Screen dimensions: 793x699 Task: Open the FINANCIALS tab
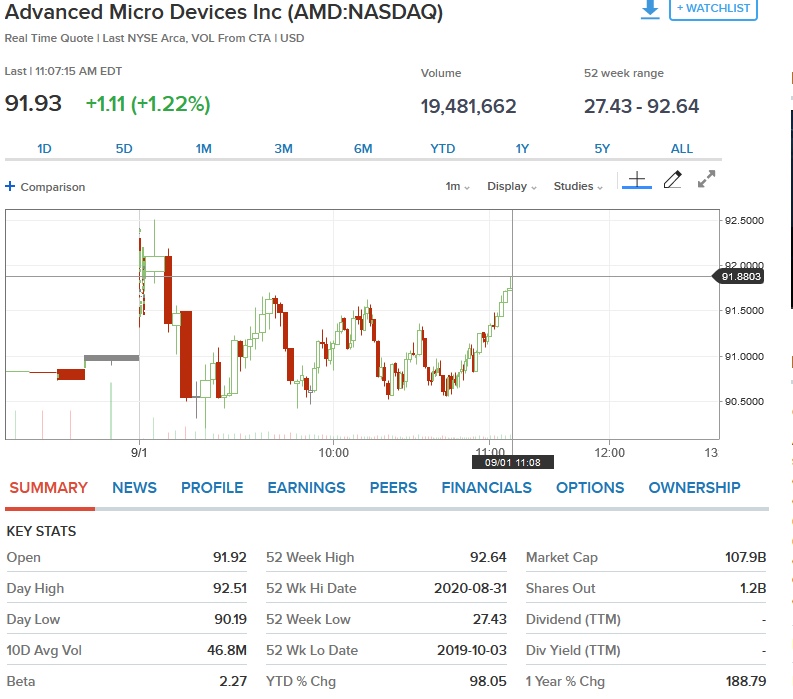pos(487,488)
